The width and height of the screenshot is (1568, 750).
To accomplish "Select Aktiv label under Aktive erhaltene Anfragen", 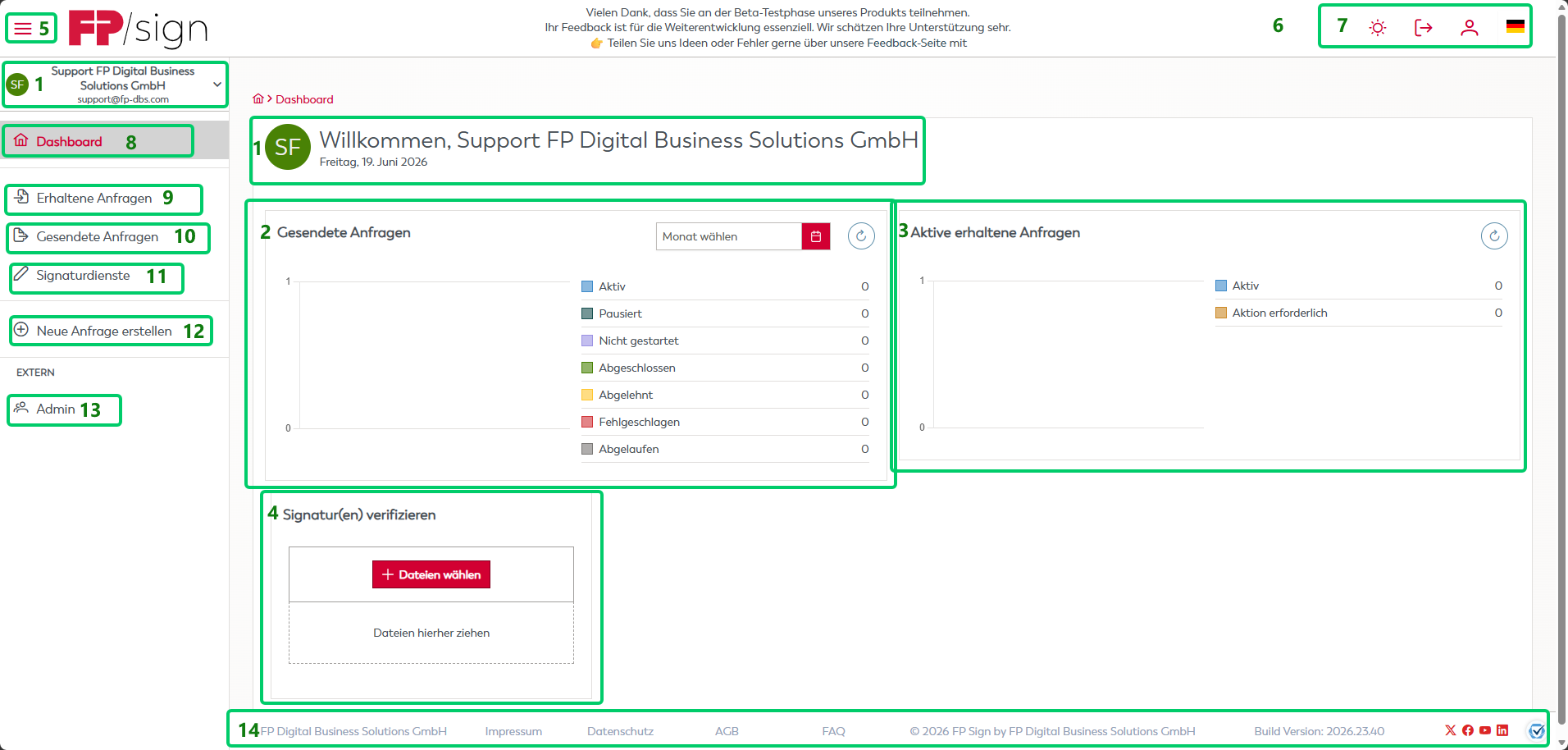I will coord(1245,286).
